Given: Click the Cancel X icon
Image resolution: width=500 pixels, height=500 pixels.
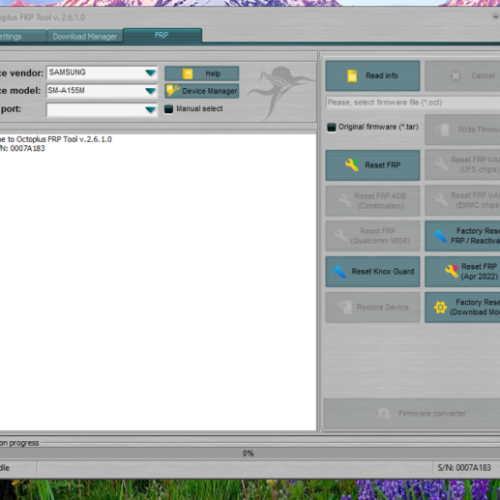Looking at the screenshot, I should pyautogui.click(x=456, y=76).
